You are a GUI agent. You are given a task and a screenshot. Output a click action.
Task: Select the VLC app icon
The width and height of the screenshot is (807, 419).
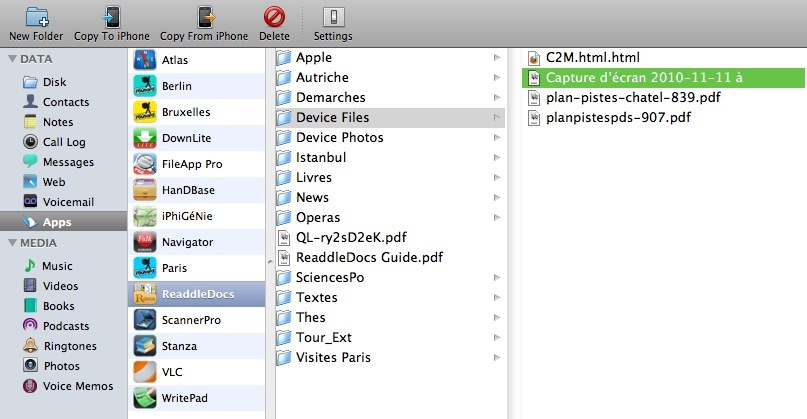pyautogui.click(x=145, y=372)
